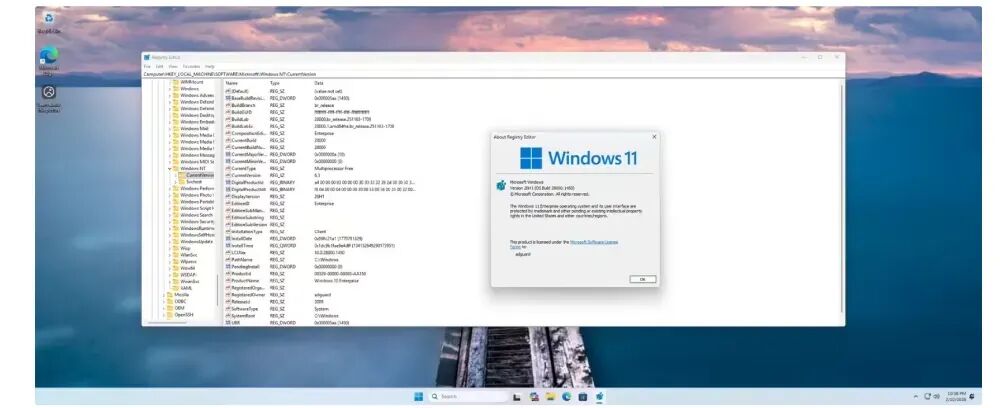Viewport: 1000px width, 408px height.
Task: Click the Registry Editor title bar icon
Action: pyautogui.click(x=147, y=57)
